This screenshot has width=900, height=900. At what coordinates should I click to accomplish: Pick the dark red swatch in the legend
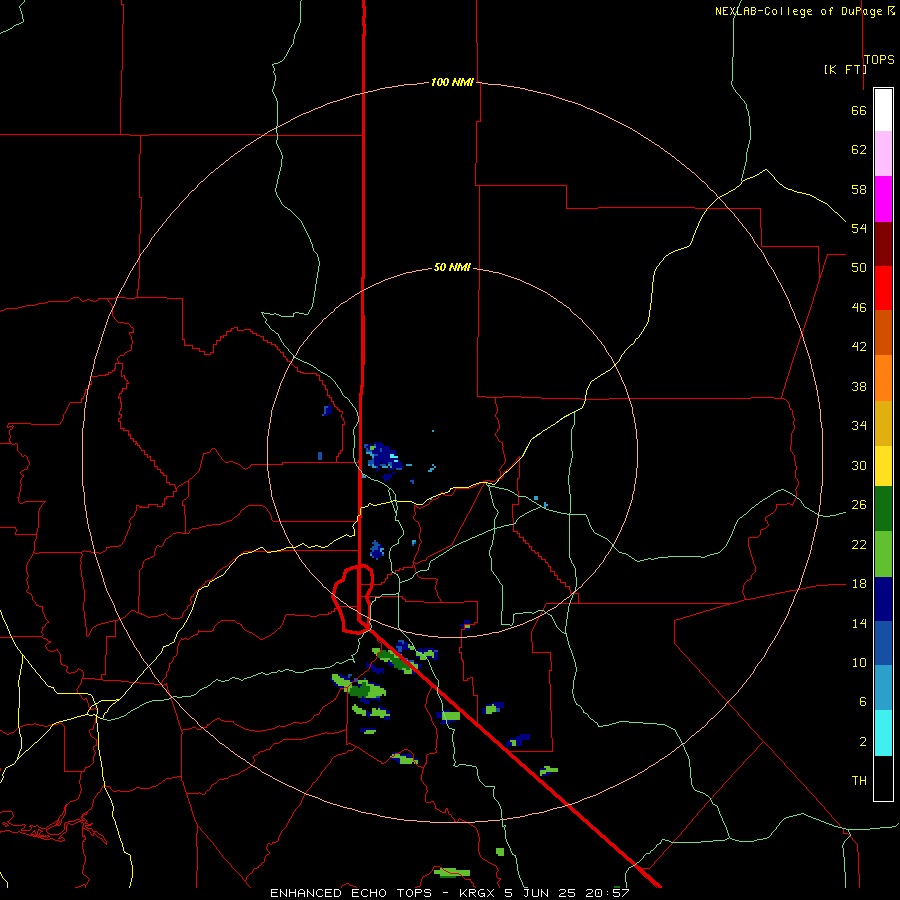[x=883, y=244]
